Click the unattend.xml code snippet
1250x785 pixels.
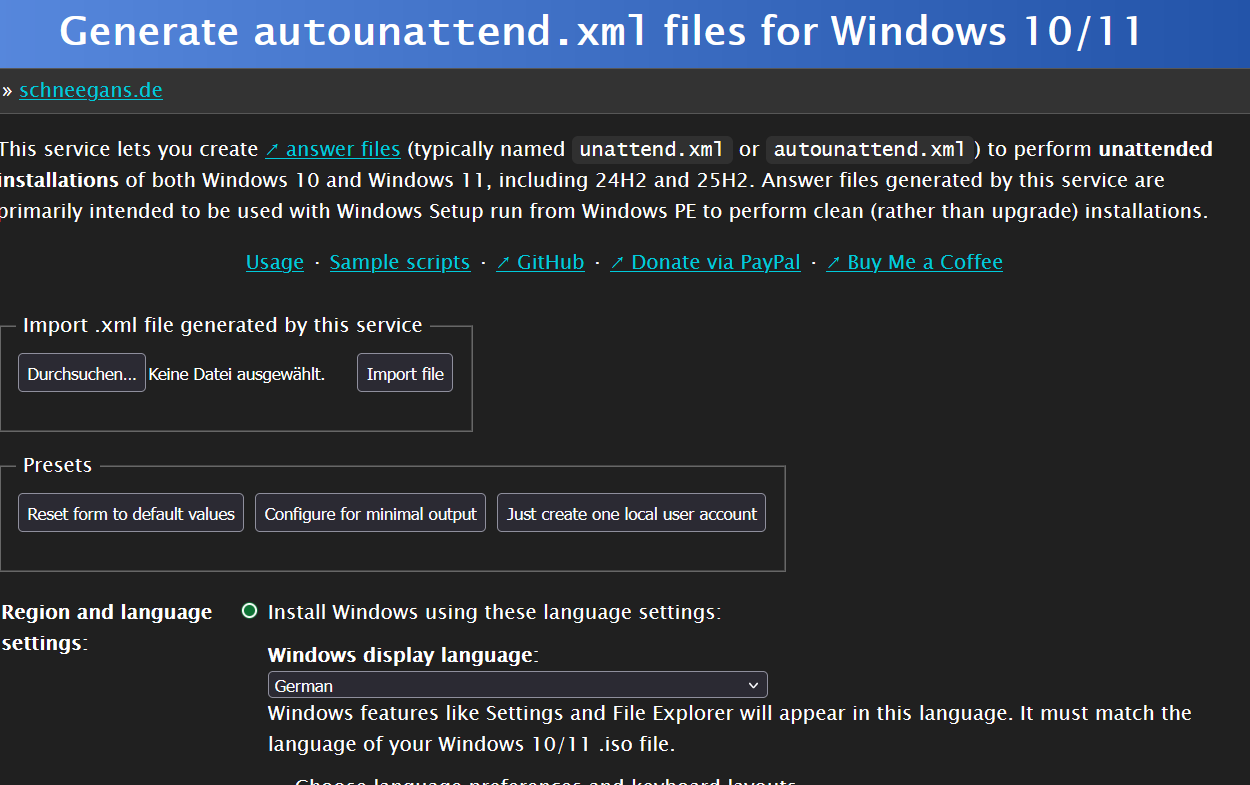click(652, 150)
